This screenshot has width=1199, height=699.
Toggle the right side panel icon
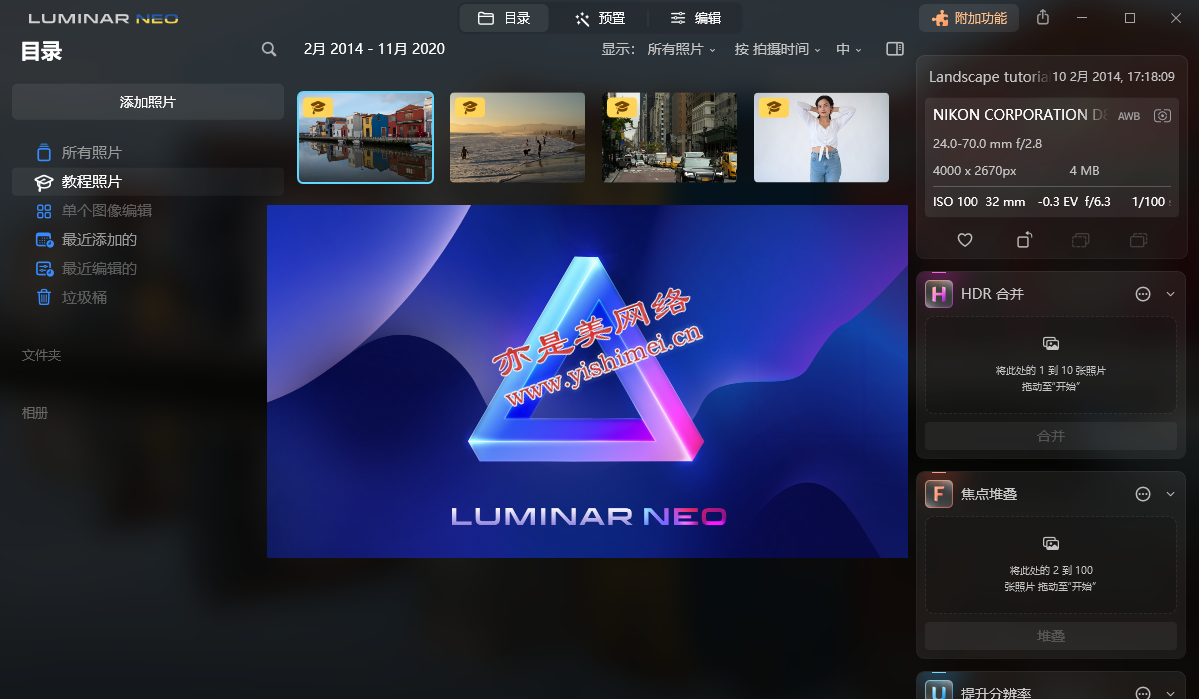(895, 49)
